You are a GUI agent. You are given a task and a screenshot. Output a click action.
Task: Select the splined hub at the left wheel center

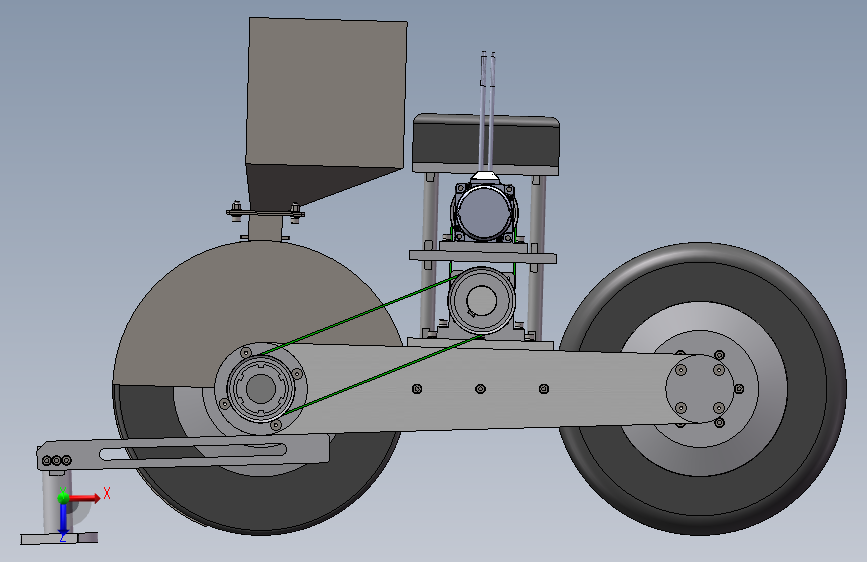point(260,388)
